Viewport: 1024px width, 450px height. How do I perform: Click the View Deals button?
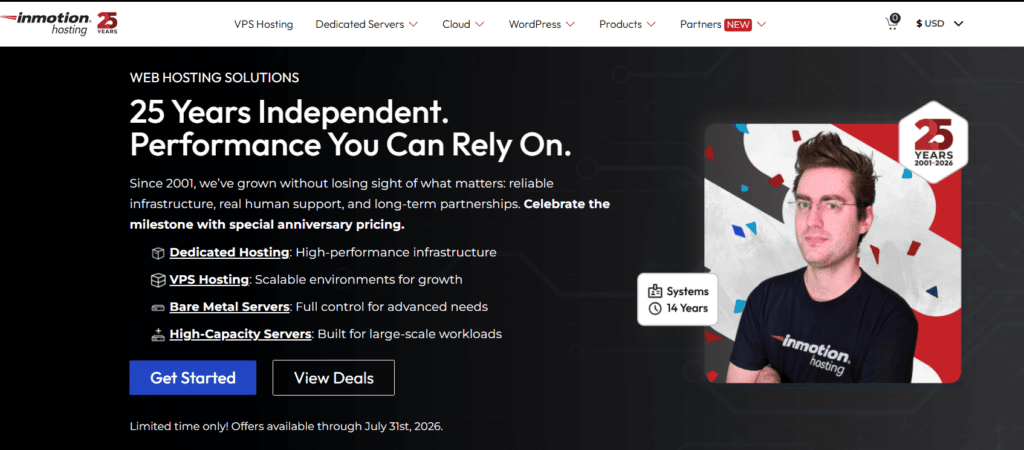coord(334,378)
